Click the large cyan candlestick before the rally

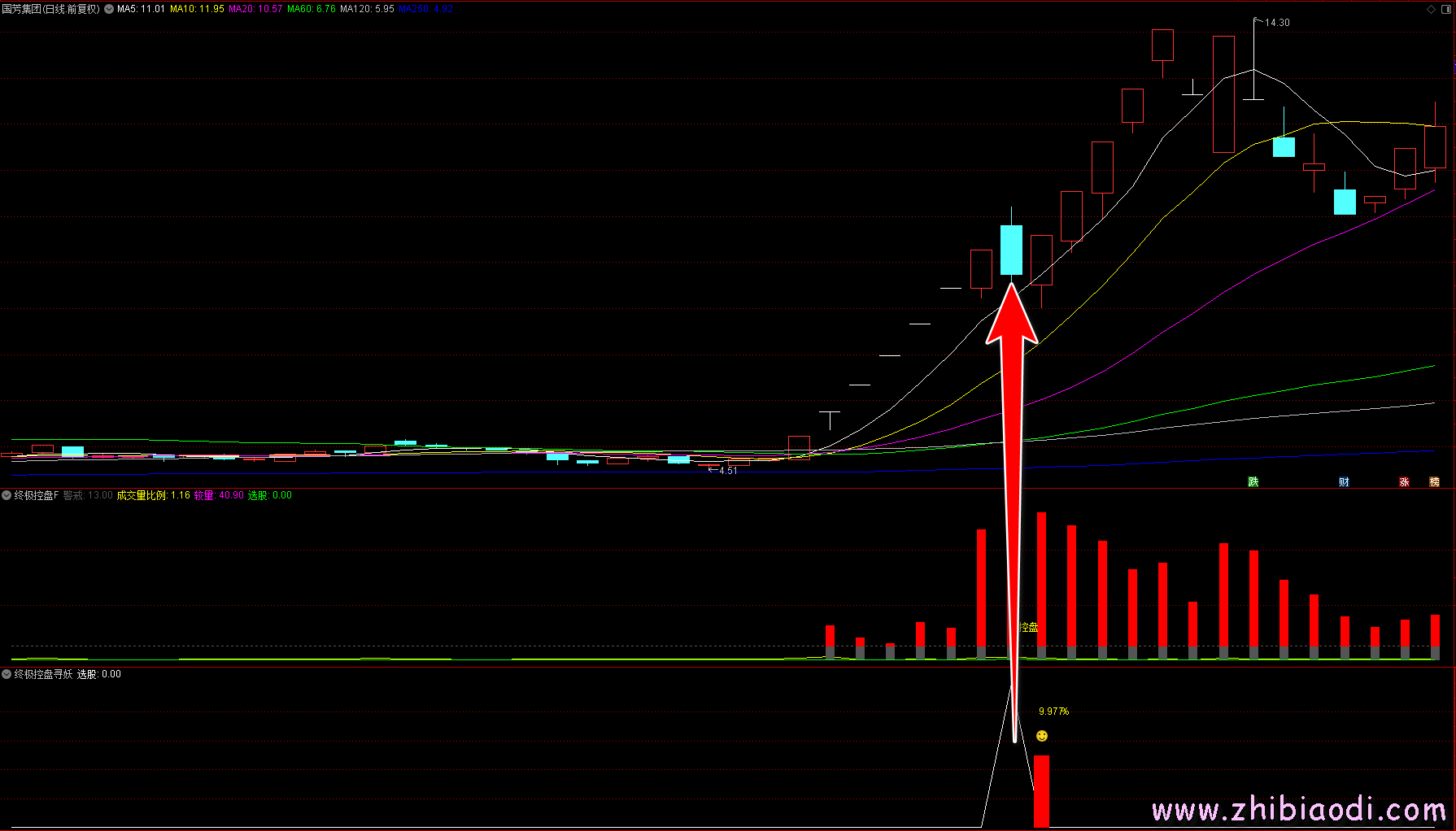(1011, 250)
